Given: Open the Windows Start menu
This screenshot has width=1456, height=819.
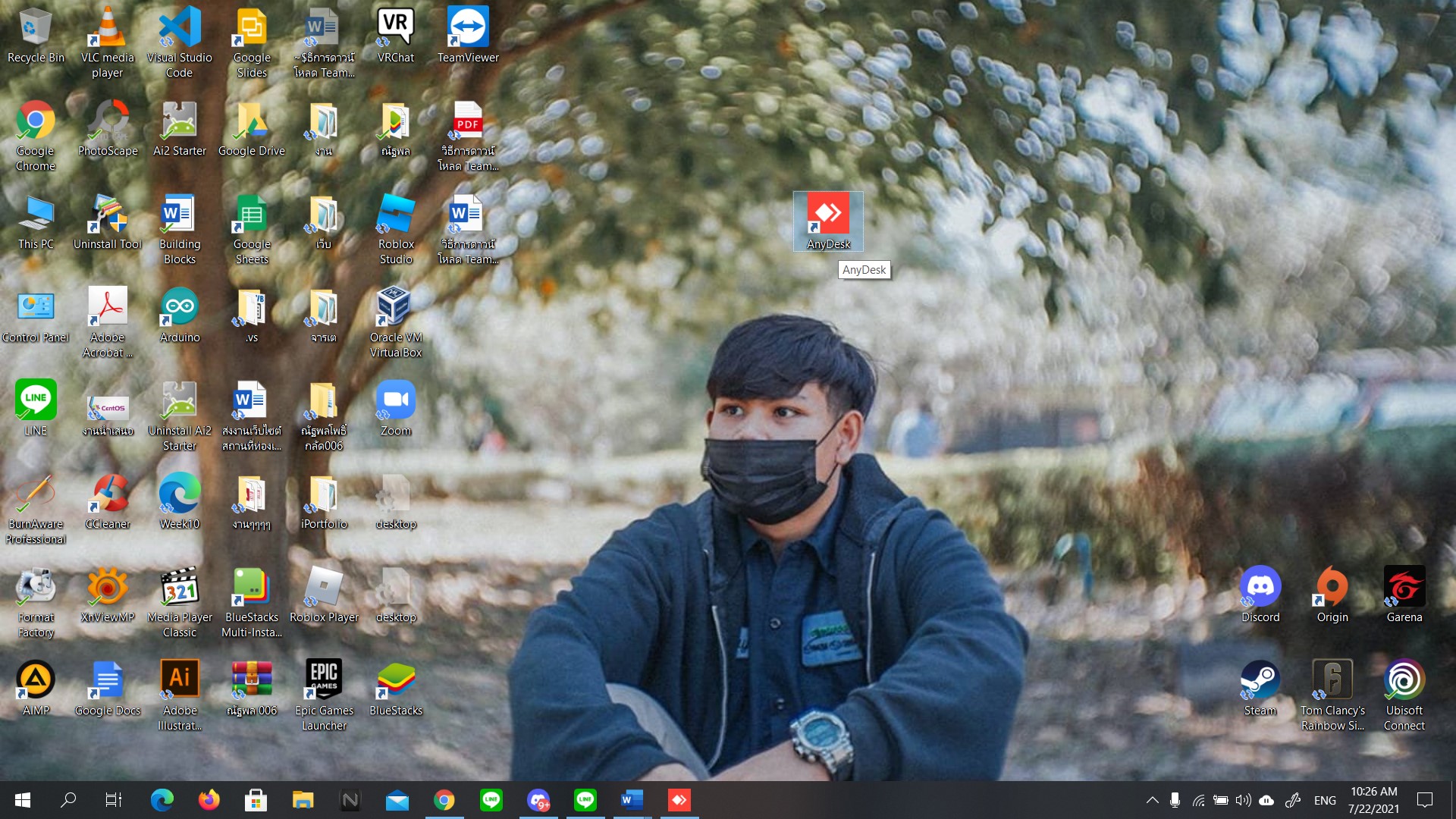Looking at the screenshot, I should (x=23, y=800).
